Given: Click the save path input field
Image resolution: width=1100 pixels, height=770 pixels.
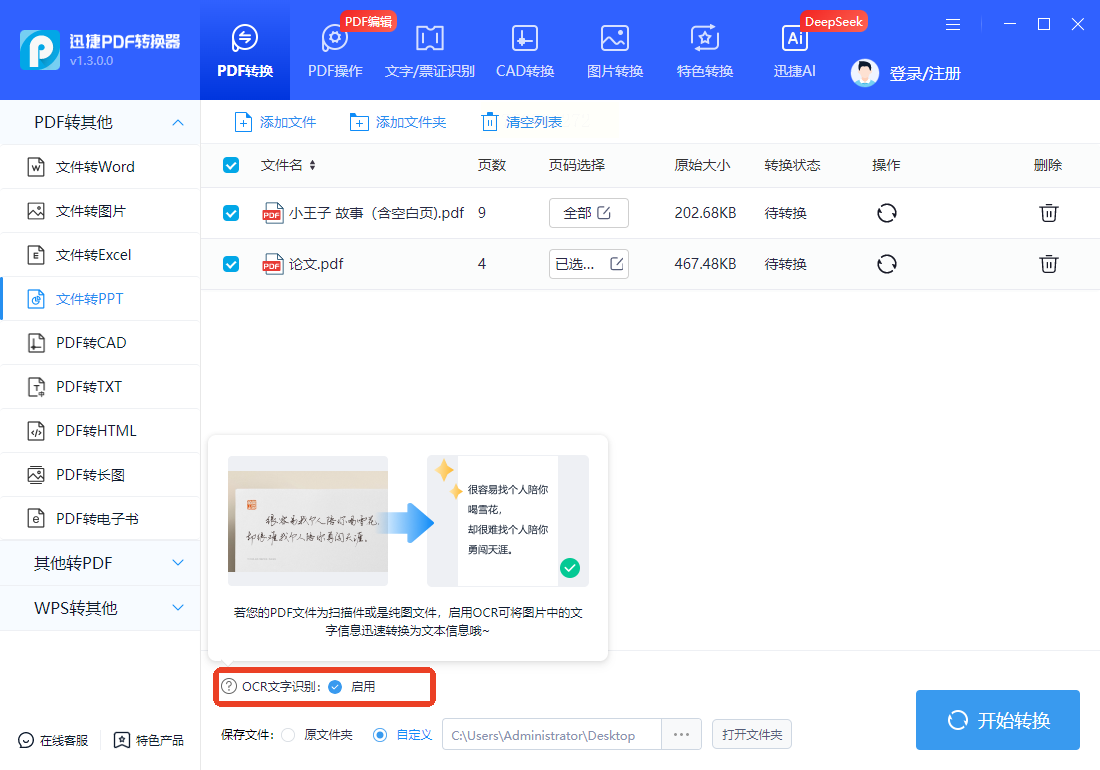Looking at the screenshot, I should click(x=551, y=735).
